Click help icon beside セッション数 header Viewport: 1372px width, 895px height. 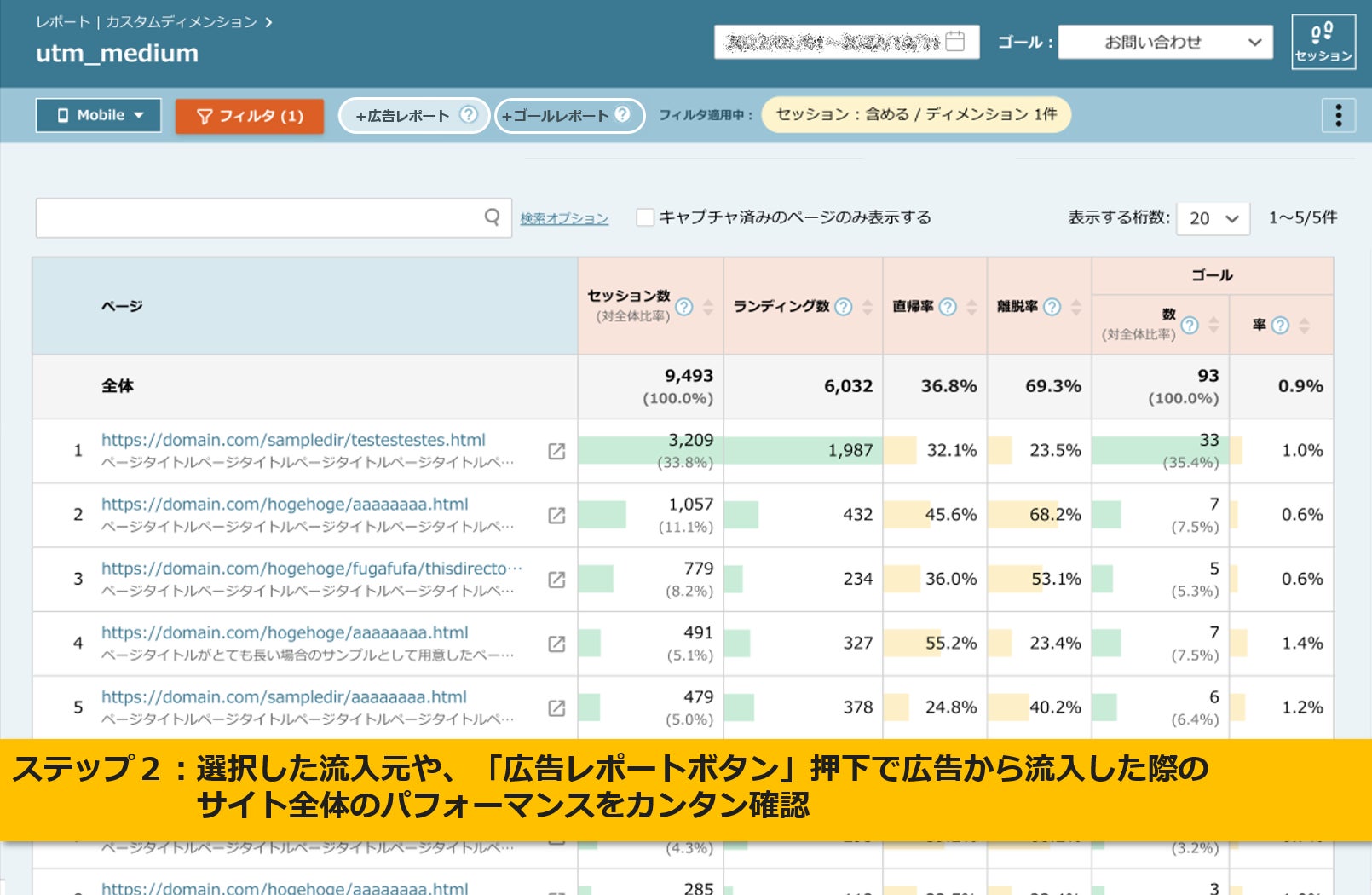tap(684, 307)
